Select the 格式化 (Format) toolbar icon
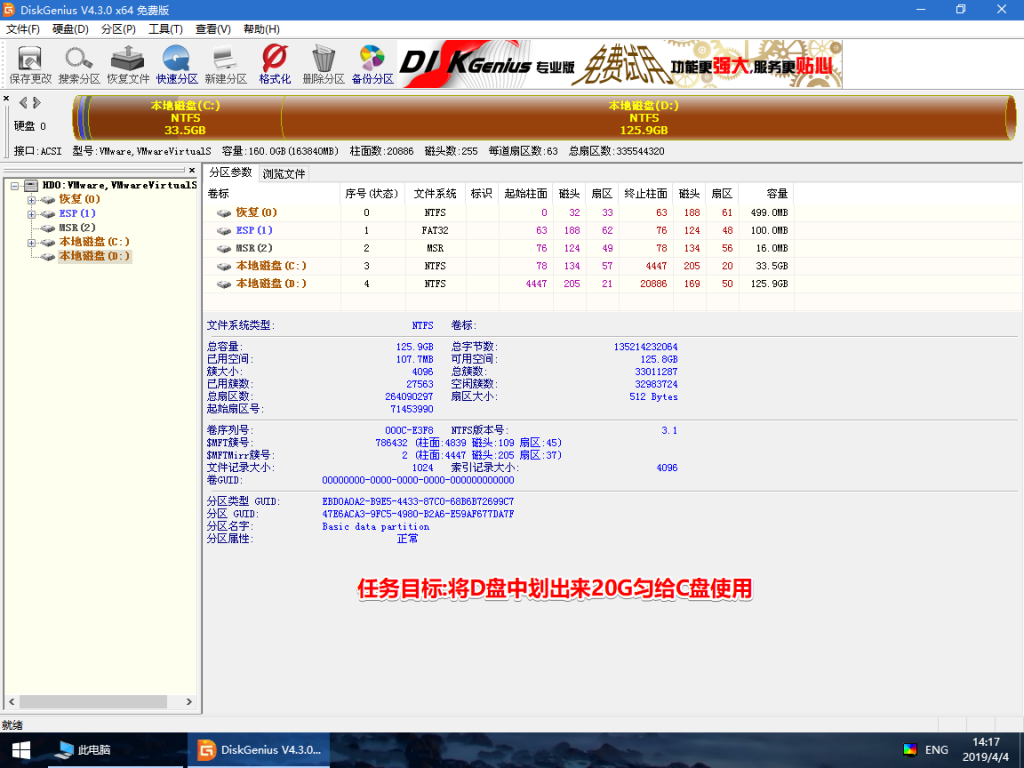1024x768 pixels. click(x=273, y=60)
